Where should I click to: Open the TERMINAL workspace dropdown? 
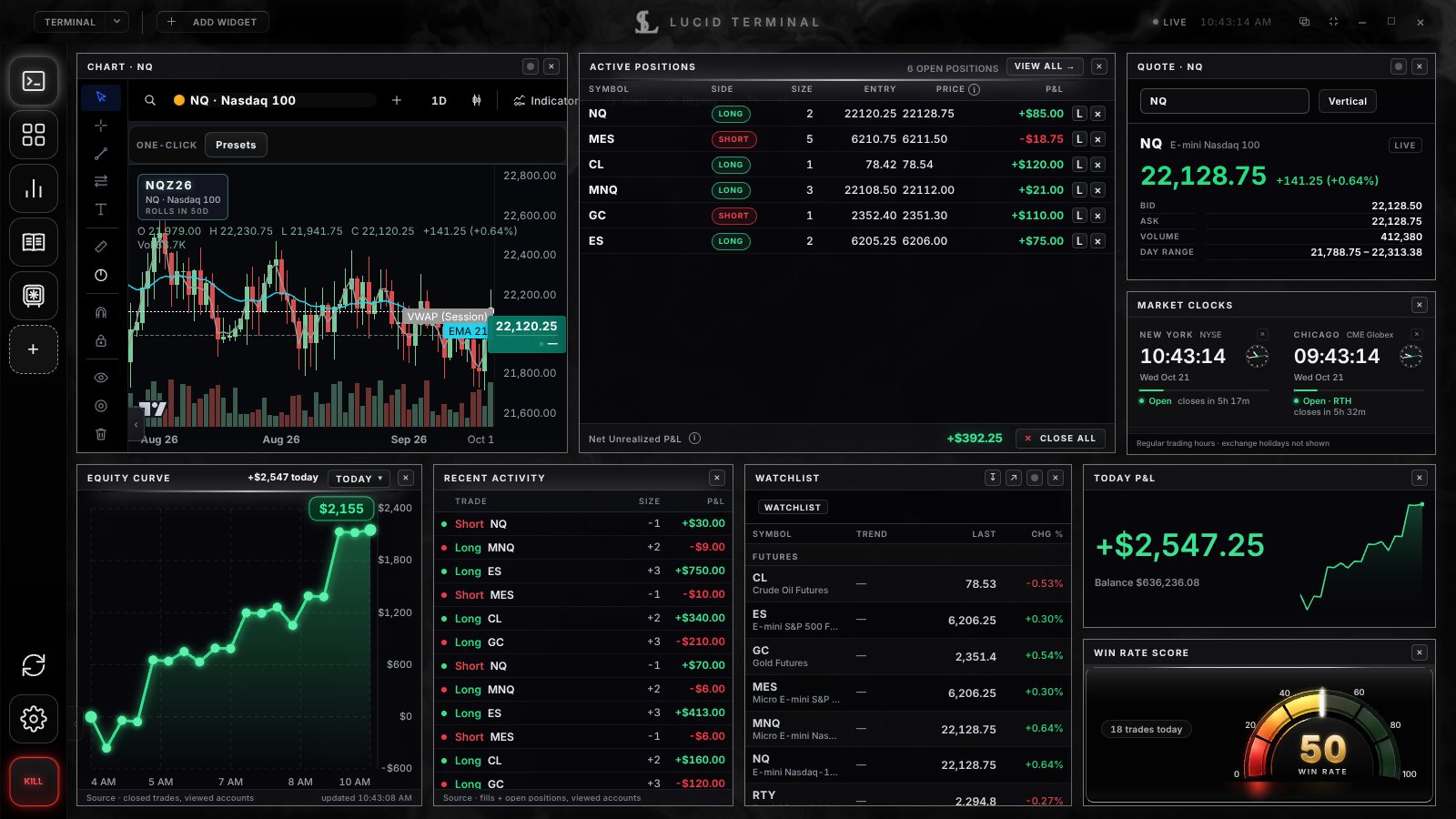(81, 22)
